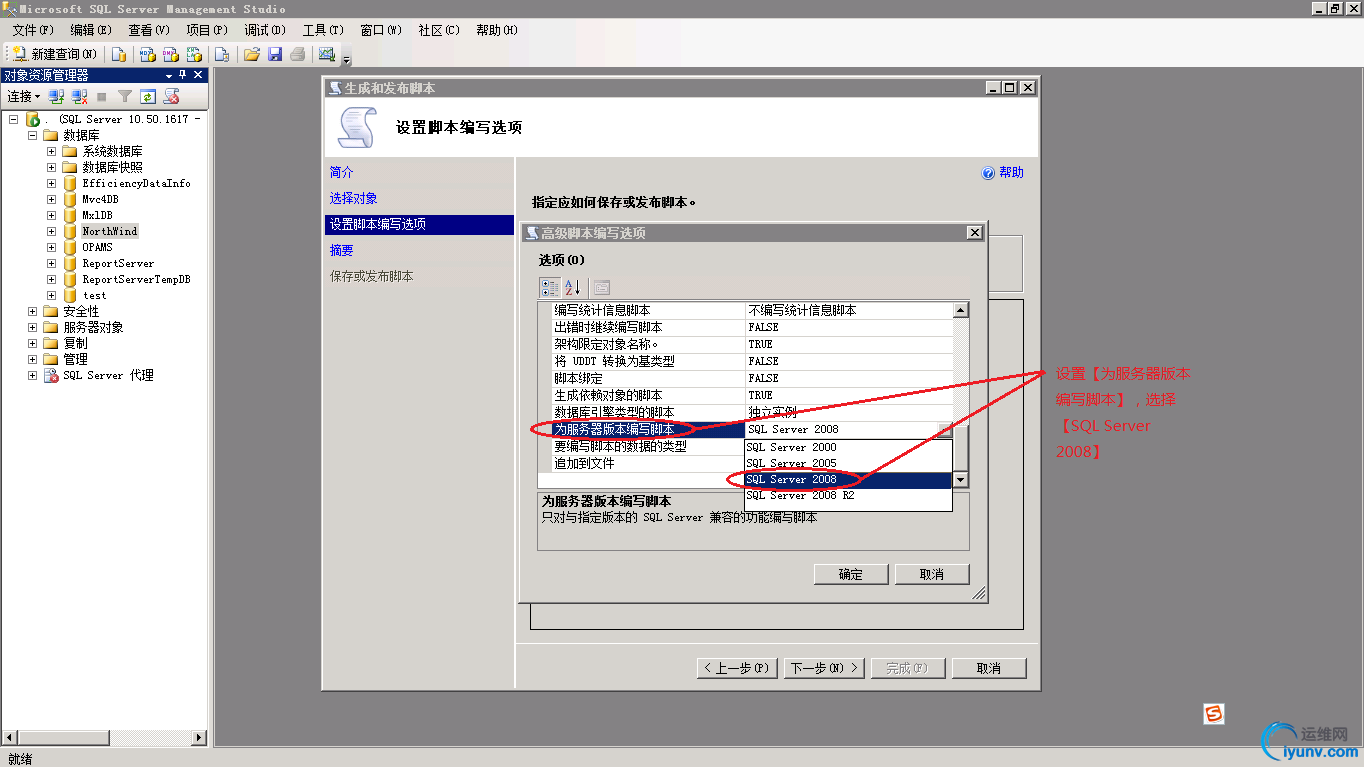1364x768 pixels.
Task: Click the Disconnect server icon
Action: [x=80, y=96]
